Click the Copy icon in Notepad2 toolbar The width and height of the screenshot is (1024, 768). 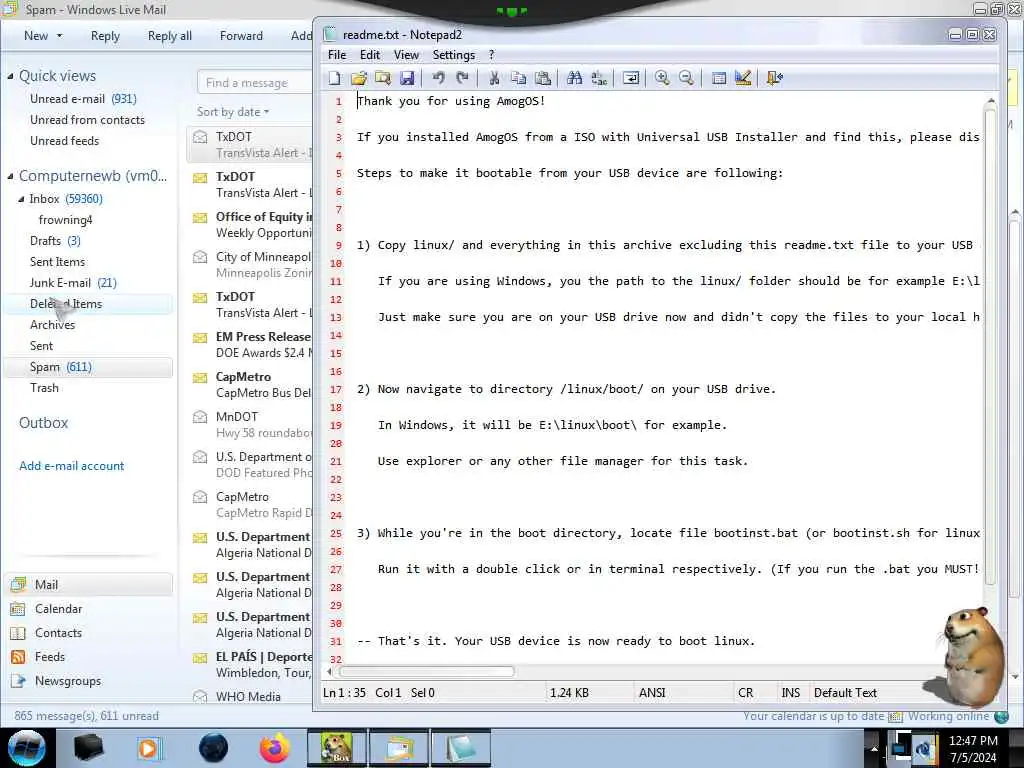[x=519, y=78]
